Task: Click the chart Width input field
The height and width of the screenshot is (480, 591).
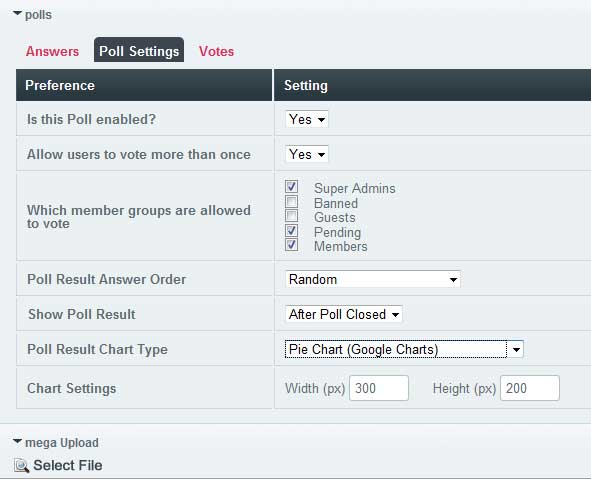Action: [379, 388]
